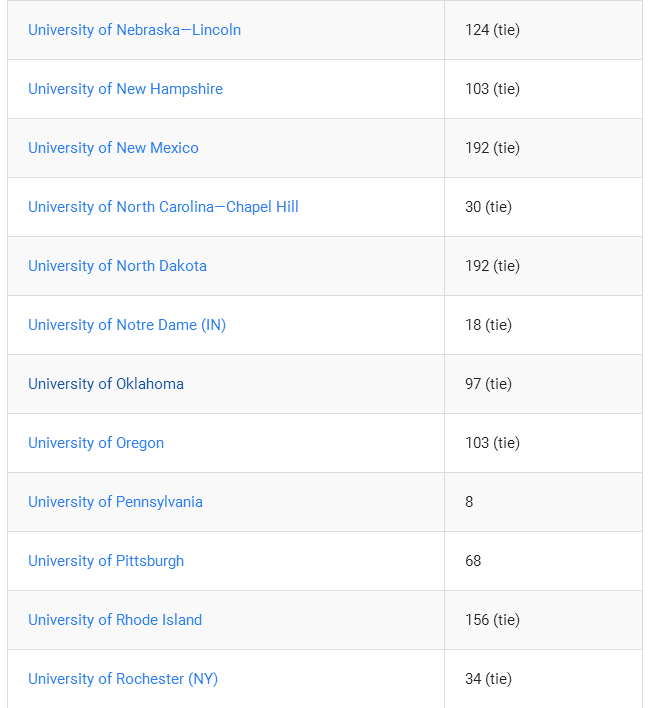This screenshot has width=648, height=708.
Task: Follow the University of North Dakota link
Action: pyautogui.click(x=117, y=266)
